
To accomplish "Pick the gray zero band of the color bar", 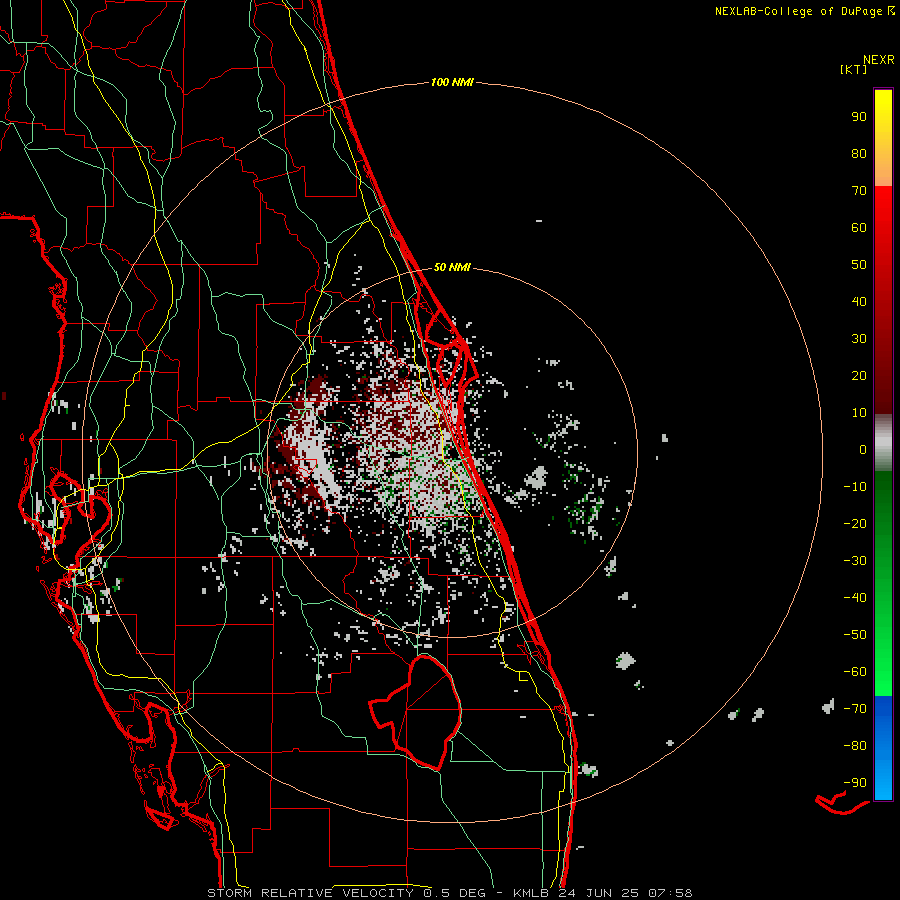I will [883, 443].
